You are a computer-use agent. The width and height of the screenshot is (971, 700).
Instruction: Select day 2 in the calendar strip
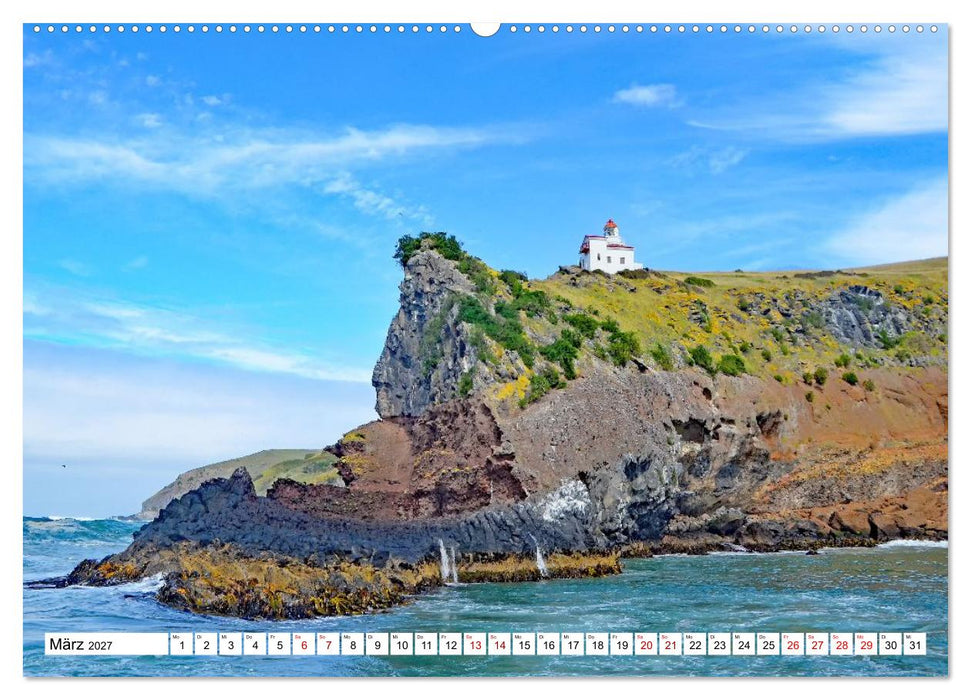[206, 644]
